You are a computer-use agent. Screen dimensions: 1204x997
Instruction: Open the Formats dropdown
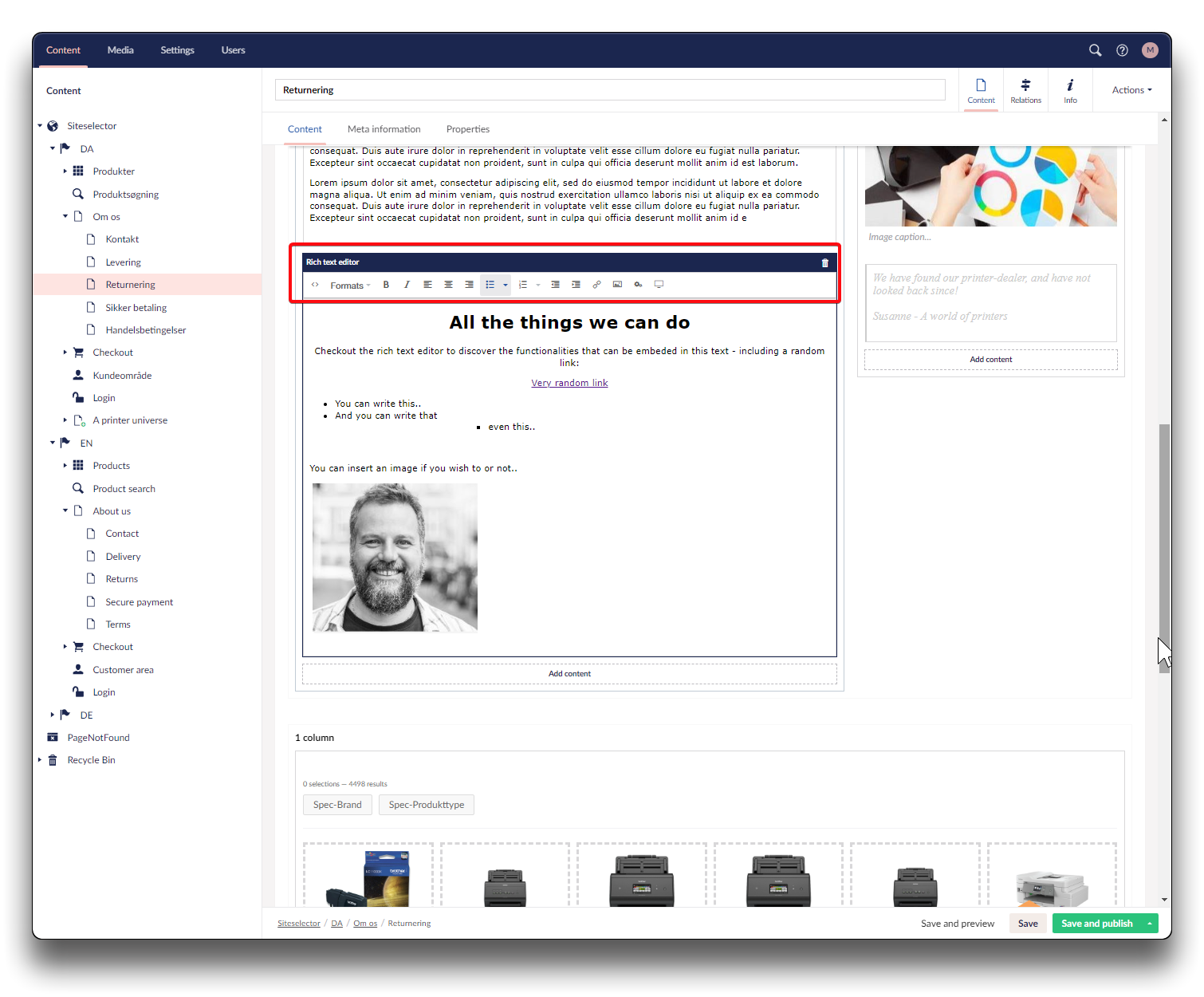click(x=350, y=286)
